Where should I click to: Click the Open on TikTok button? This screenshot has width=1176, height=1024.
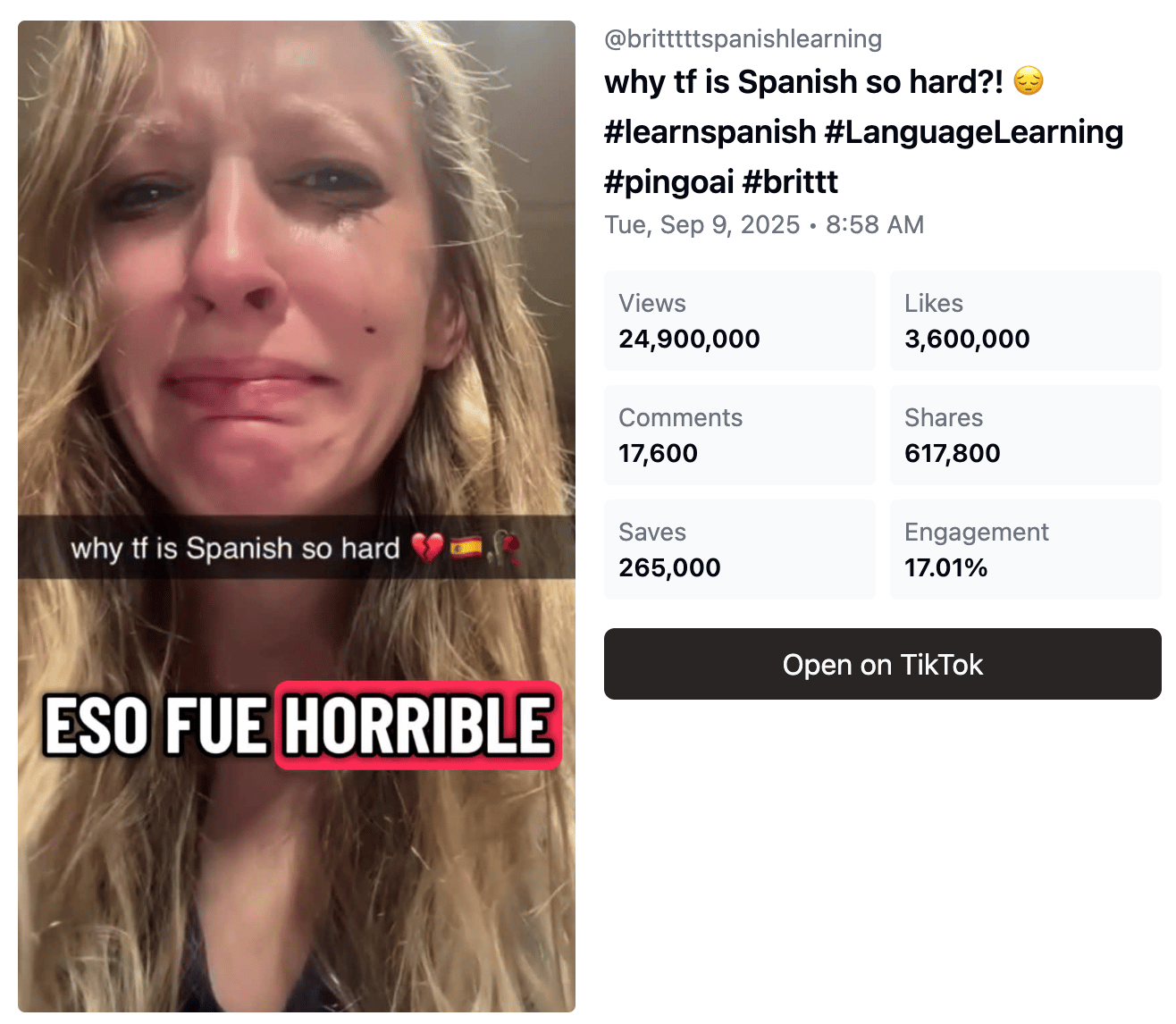tap(882, 664)
